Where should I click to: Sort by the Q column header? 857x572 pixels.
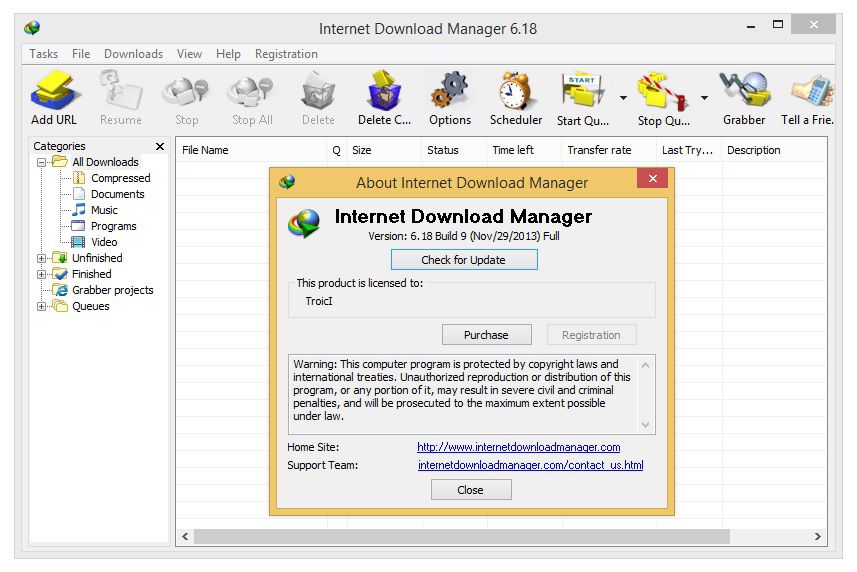pos(337,150)
